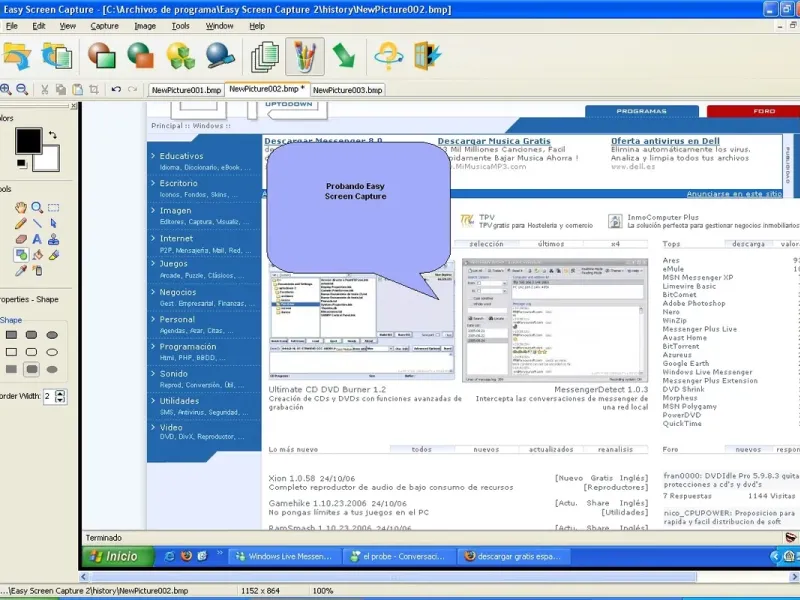
Task: Increase Border Width with the up arrow
Action: point(60,393)
